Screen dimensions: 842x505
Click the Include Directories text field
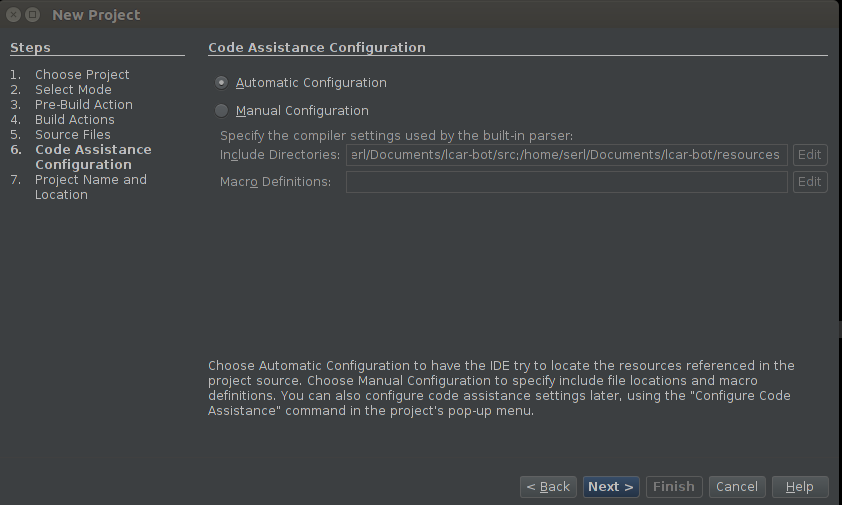tap(567, 155)
